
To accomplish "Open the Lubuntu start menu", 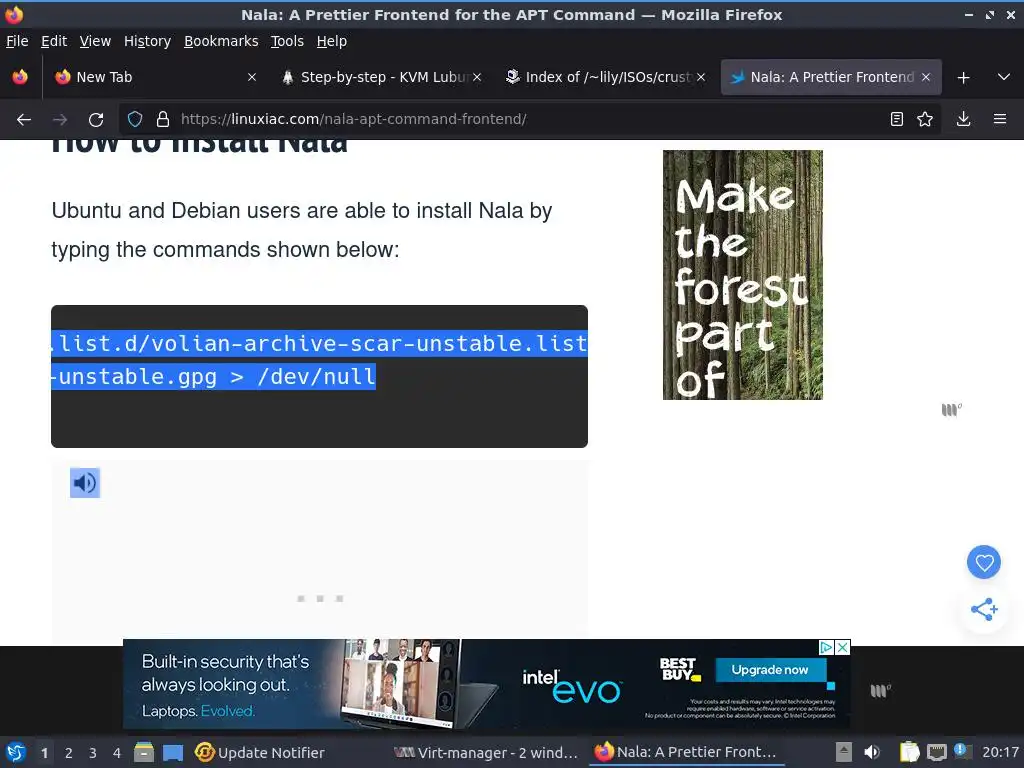I will pos(16,752).
